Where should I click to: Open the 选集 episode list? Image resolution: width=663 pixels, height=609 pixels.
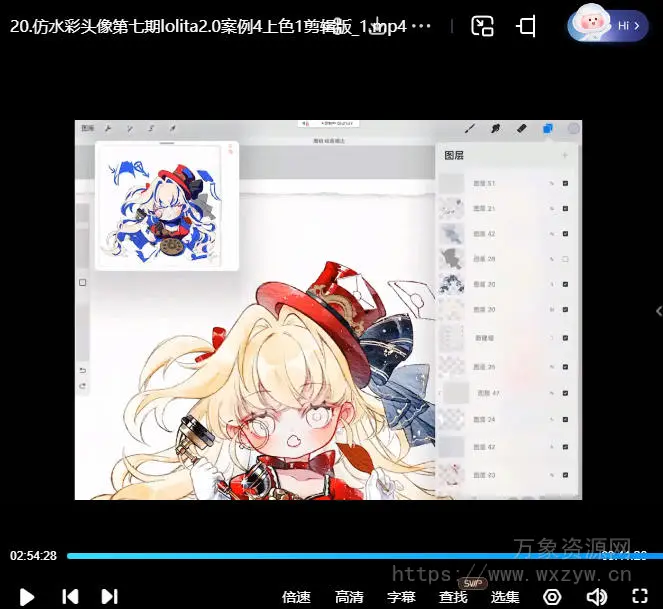click(505, 597)
